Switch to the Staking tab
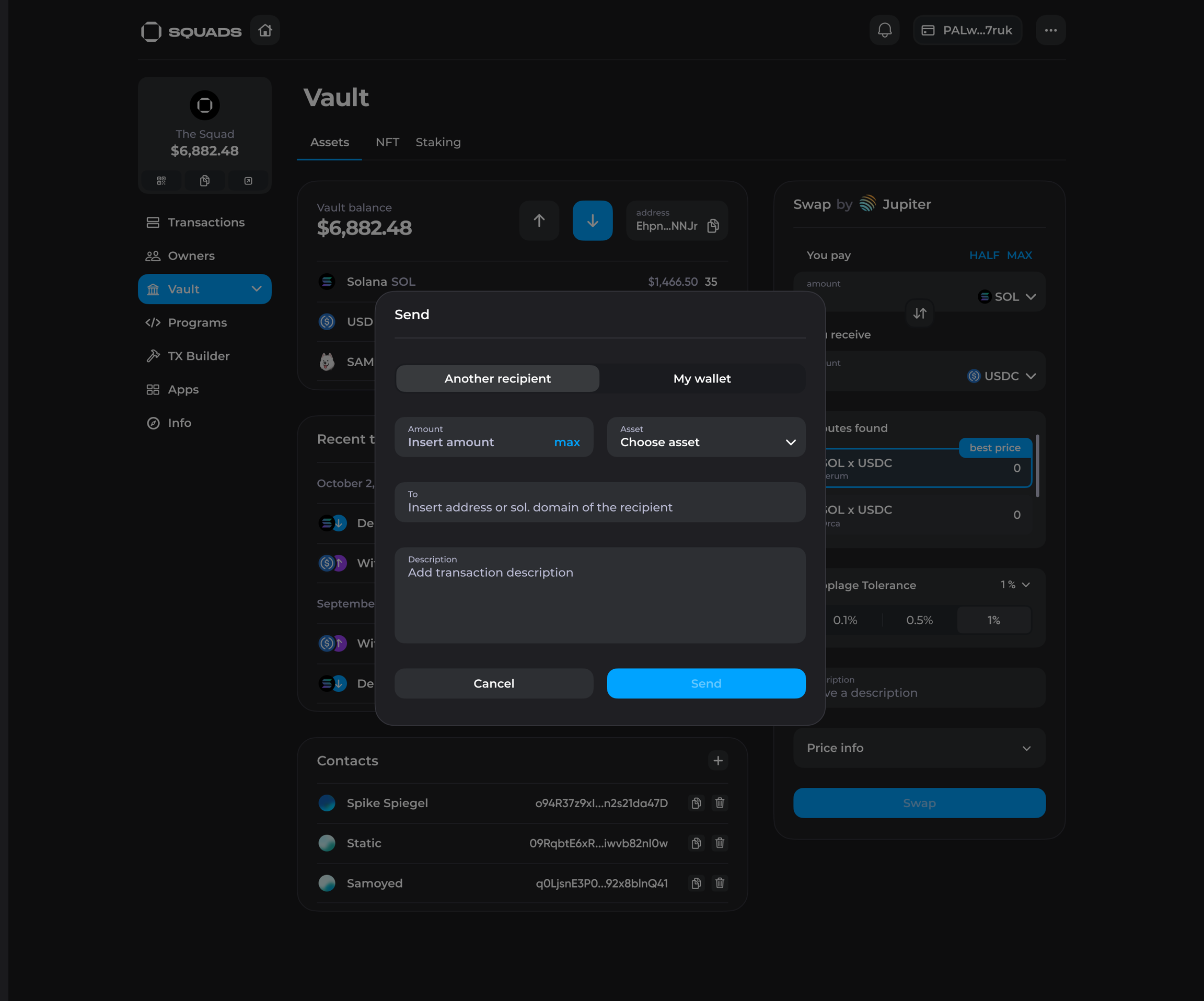Screen dimensions: 1204x1001 coord(437,142)
